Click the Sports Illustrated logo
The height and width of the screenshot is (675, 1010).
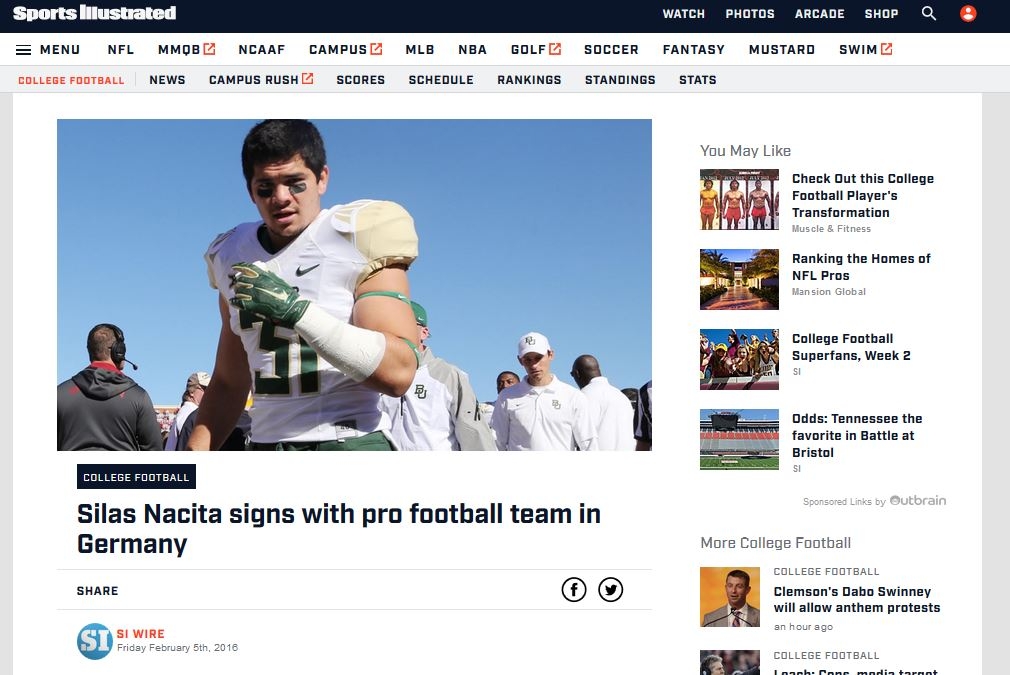pos(94,13)
